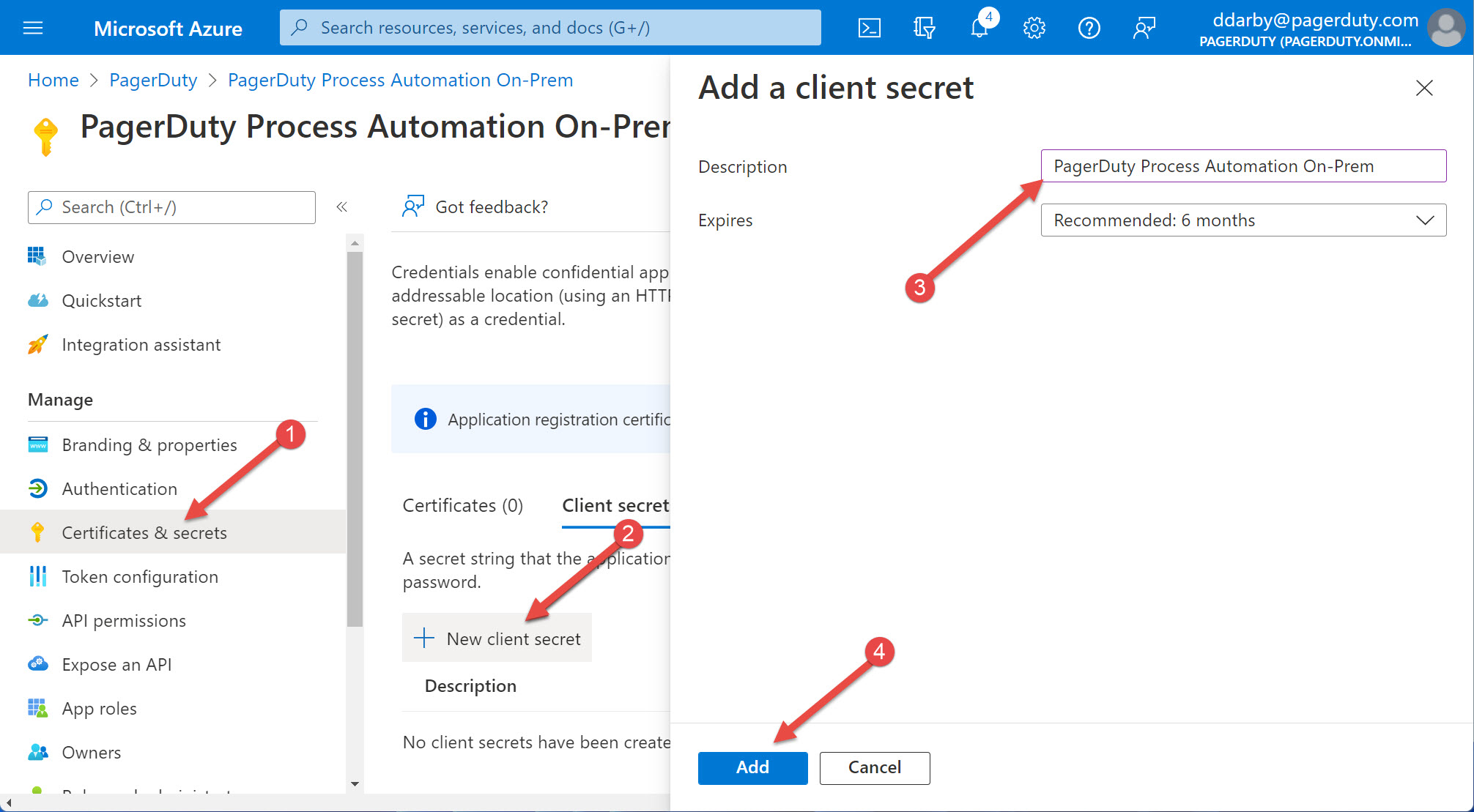Click the Got feedback? link
Screen dimensions: 1474x812
click(492, 206)
